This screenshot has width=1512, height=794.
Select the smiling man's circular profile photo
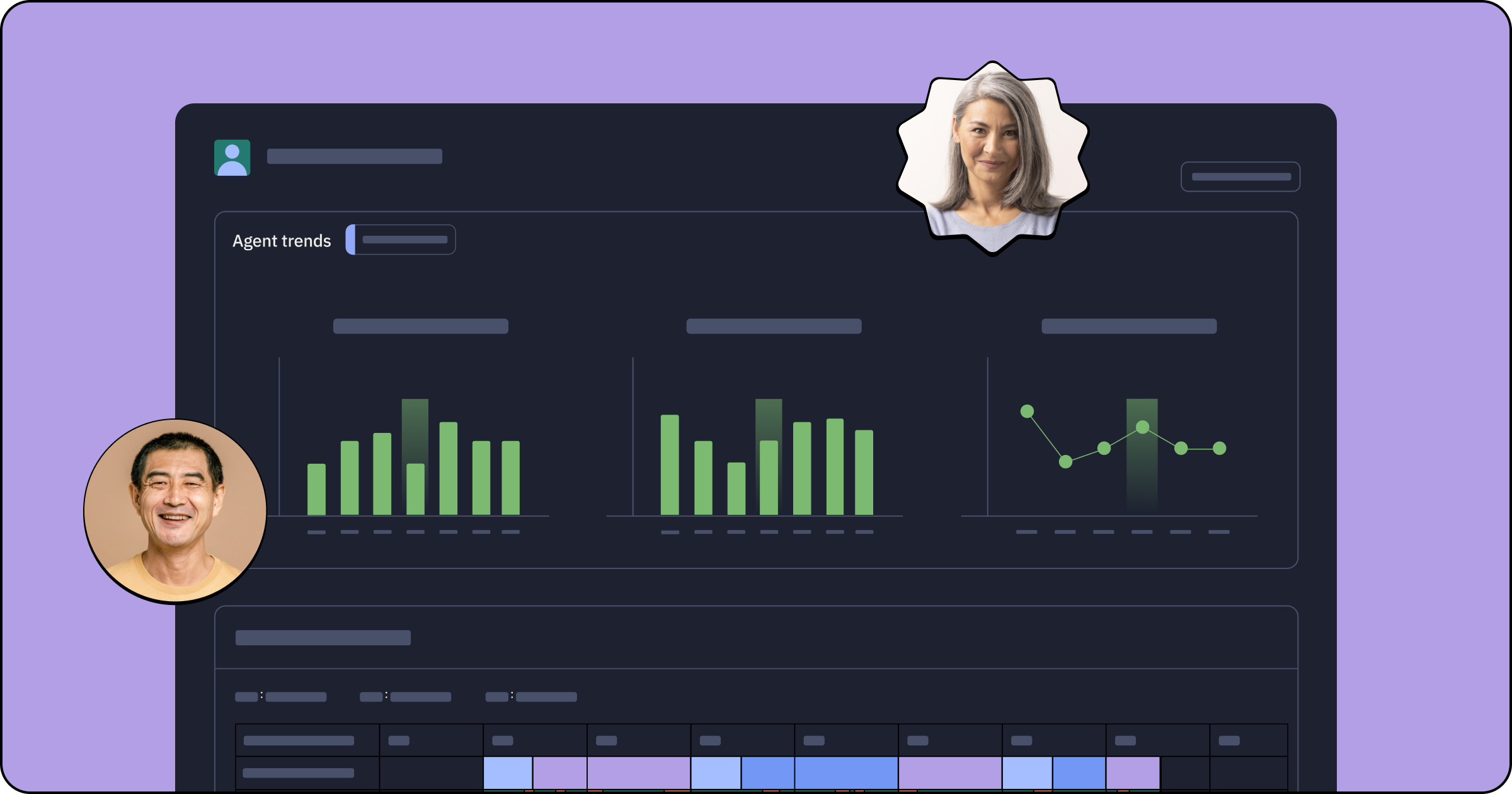click(x=175, y=511)
